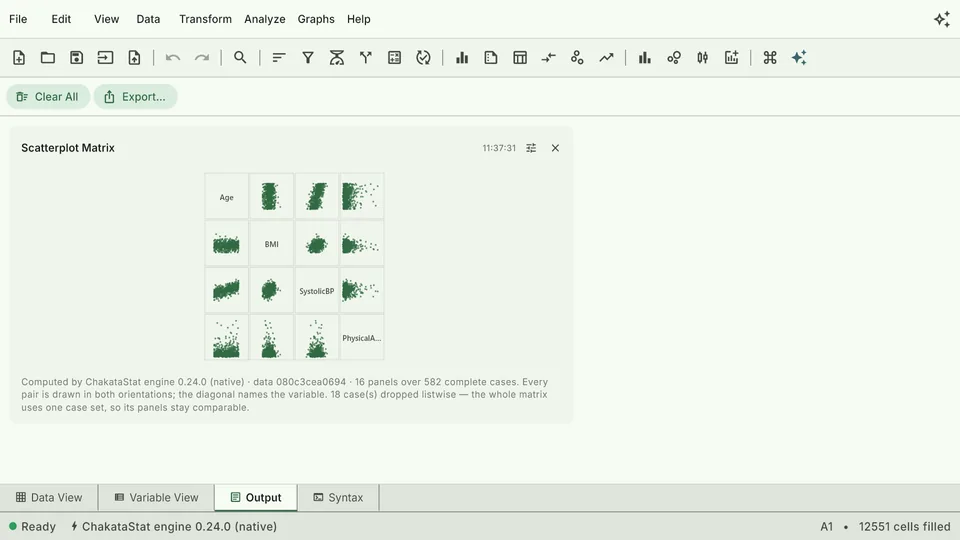Click ChakataStat engine 0.24.0 status text

174,527
